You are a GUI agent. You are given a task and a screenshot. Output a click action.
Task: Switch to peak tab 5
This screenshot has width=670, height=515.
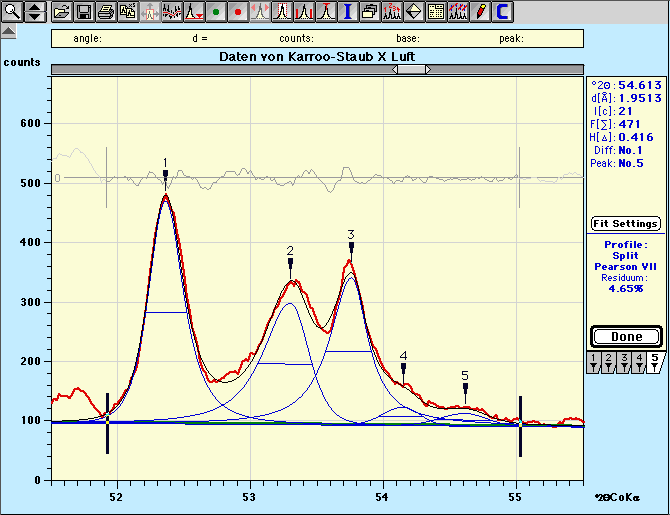654,361
